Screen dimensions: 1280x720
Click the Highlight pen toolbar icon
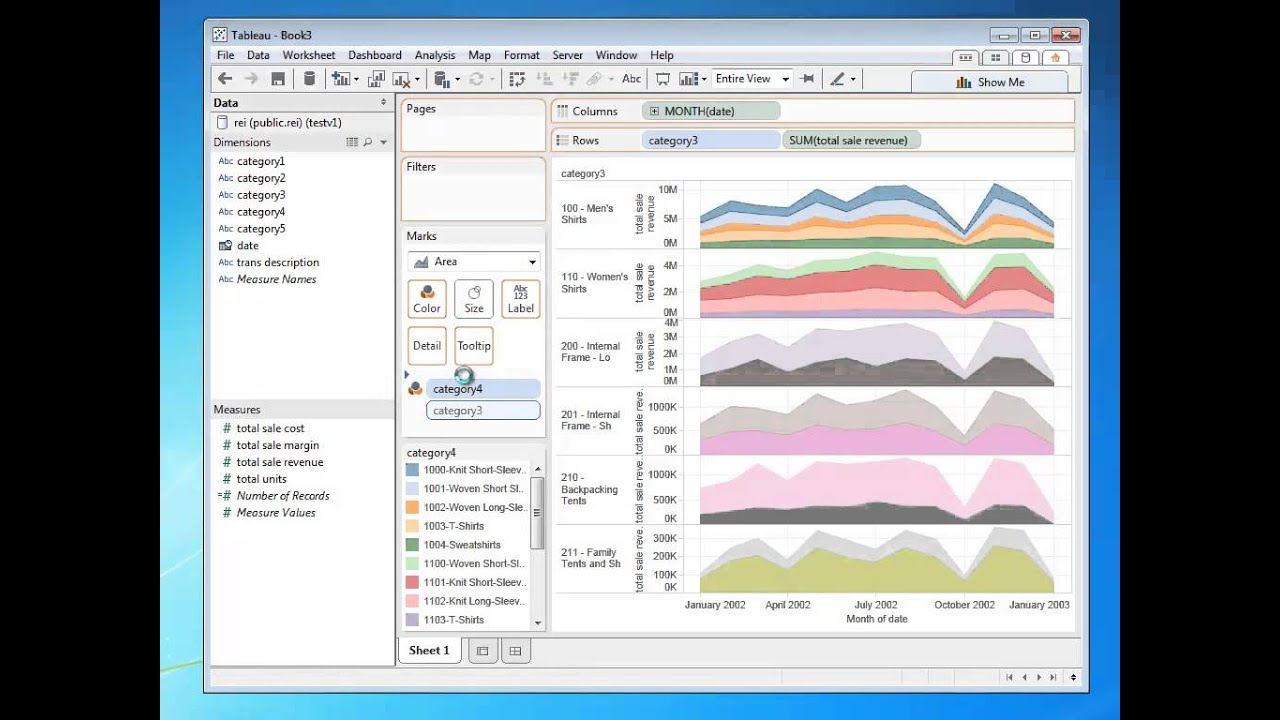838,79
